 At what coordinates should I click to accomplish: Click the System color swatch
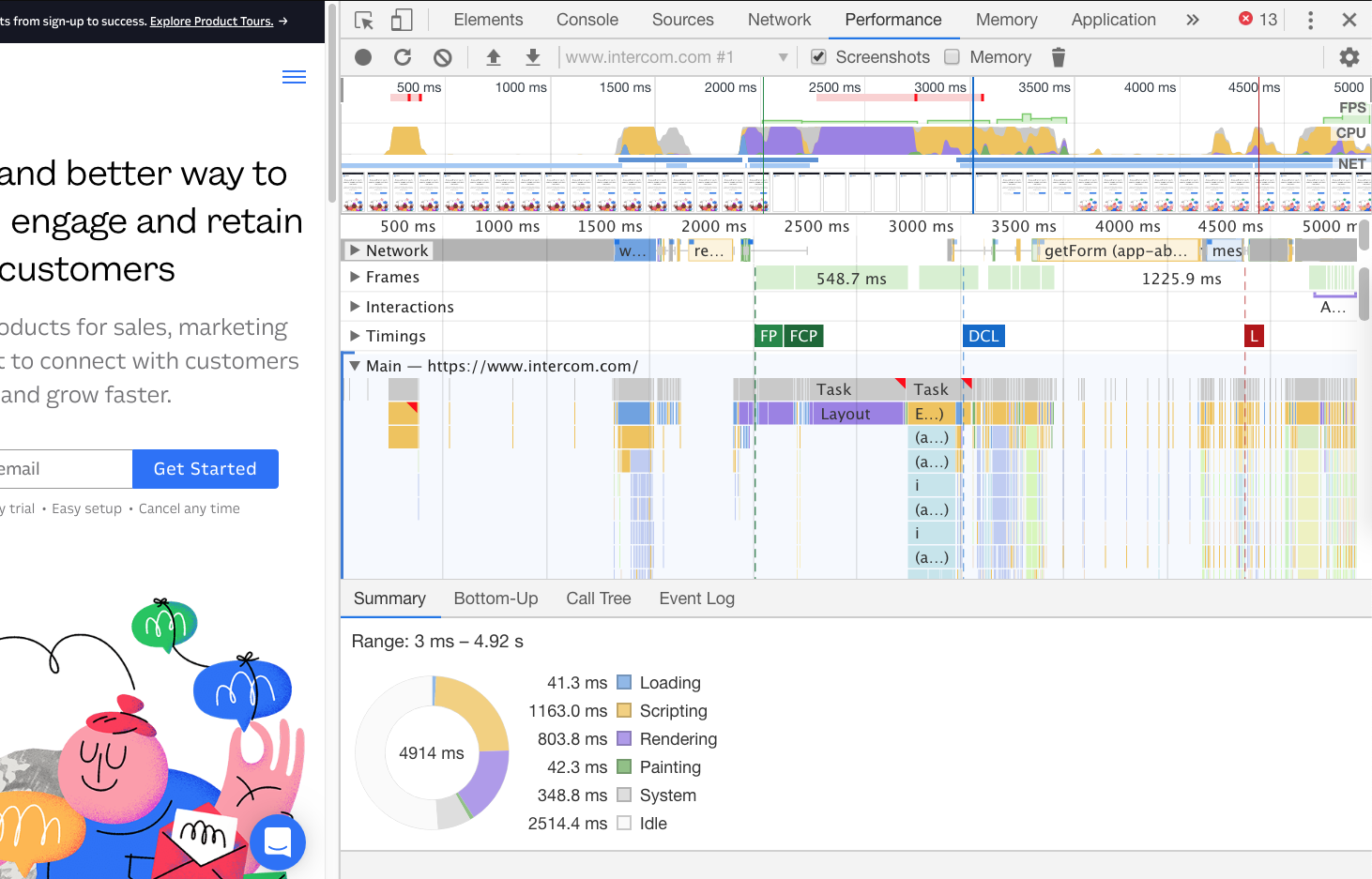(624, 795)
